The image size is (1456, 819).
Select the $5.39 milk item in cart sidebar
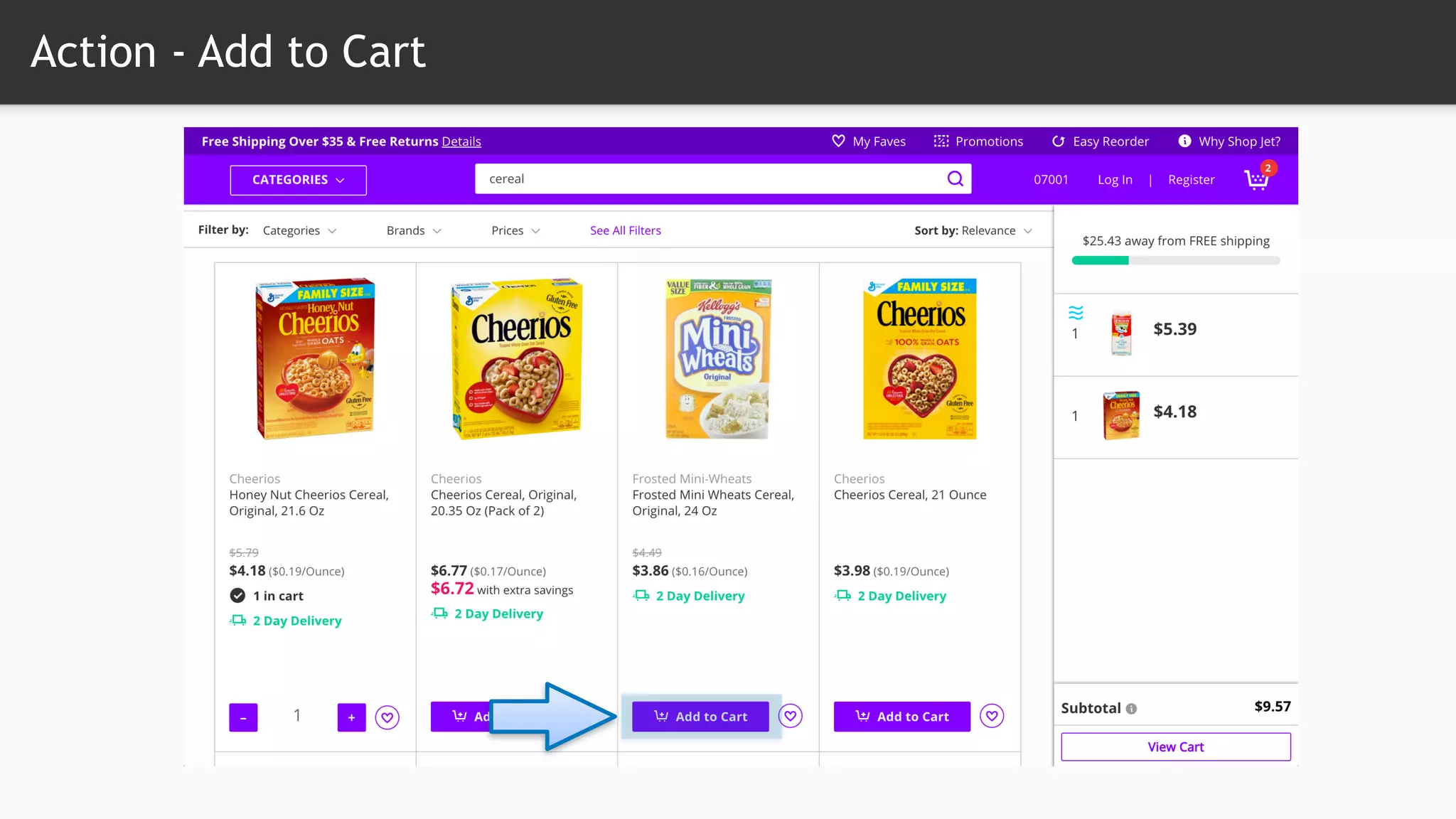(x=1176, y=334)
